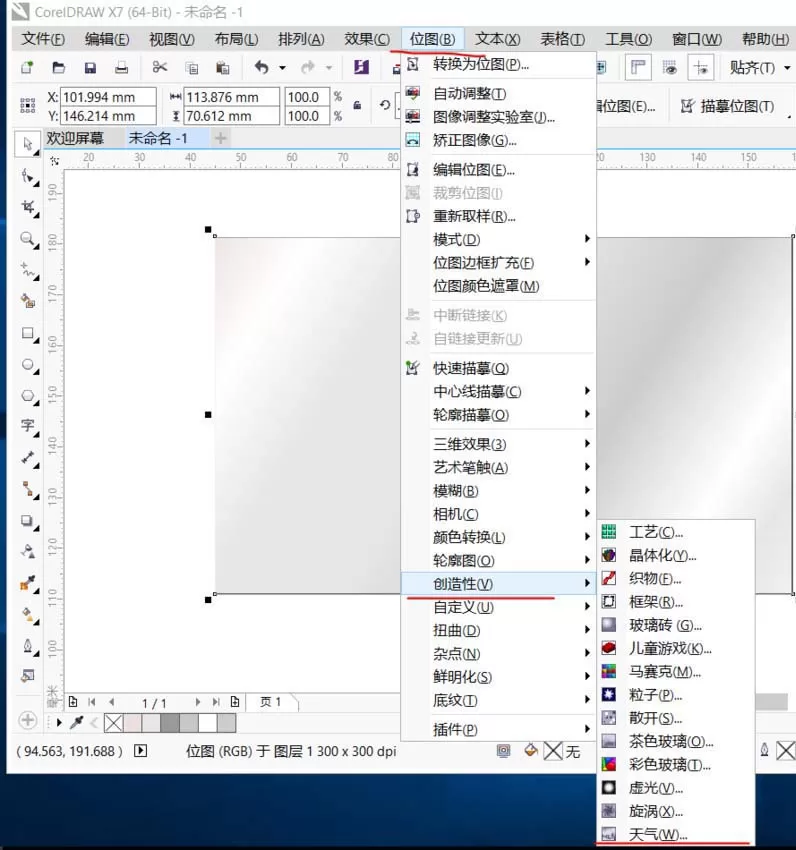
Task: Click the Show Guidelines toolbar icon
Action: click(700, 68)
